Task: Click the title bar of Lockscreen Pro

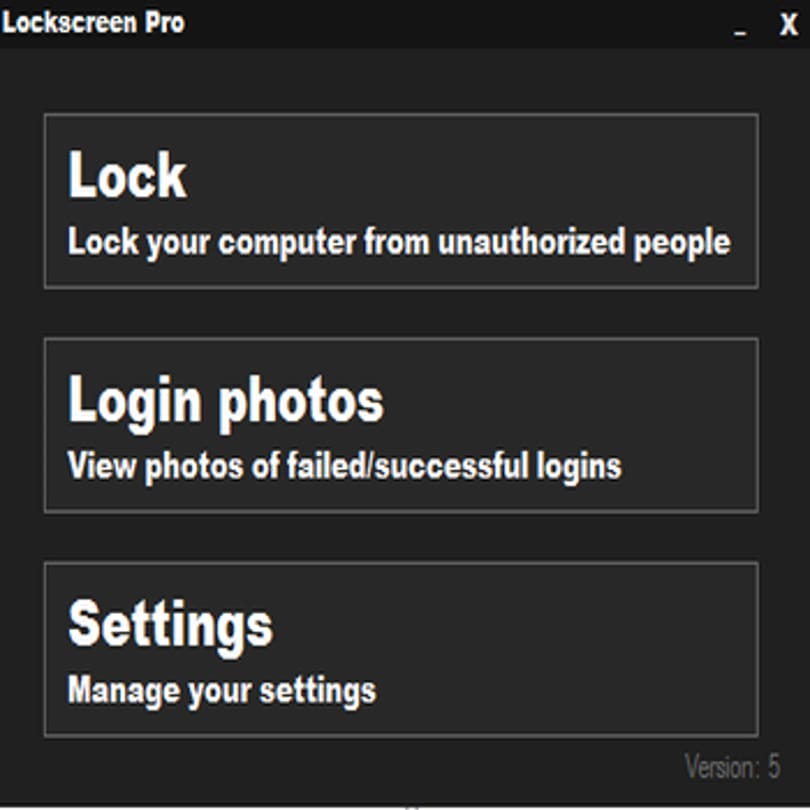Action: 405,24
